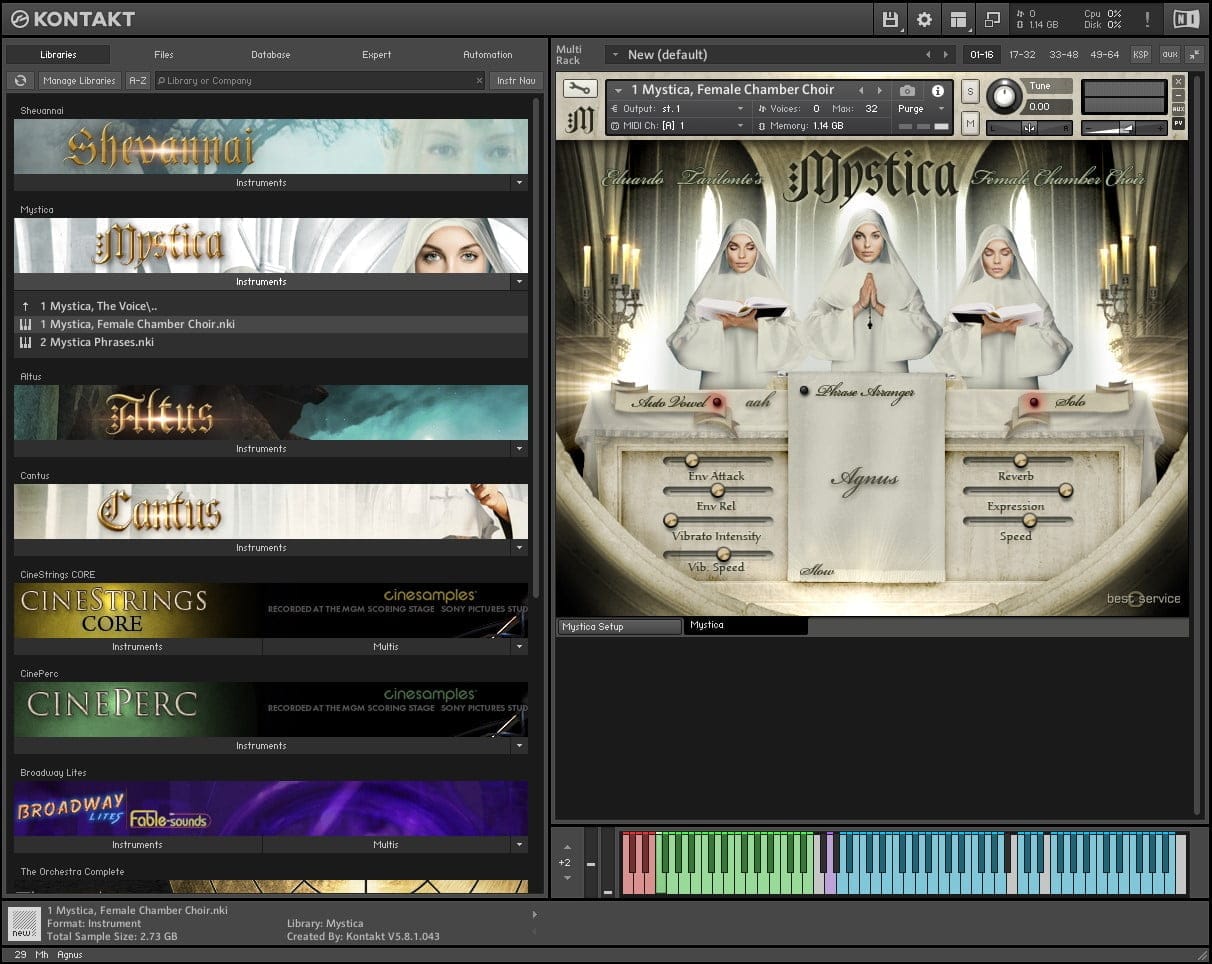Expand the Altus Instruments dropdown arrow
Image resolution: width=1212 pixels, height=964 pixels.
pyautogui.click(x=518, y=449)
